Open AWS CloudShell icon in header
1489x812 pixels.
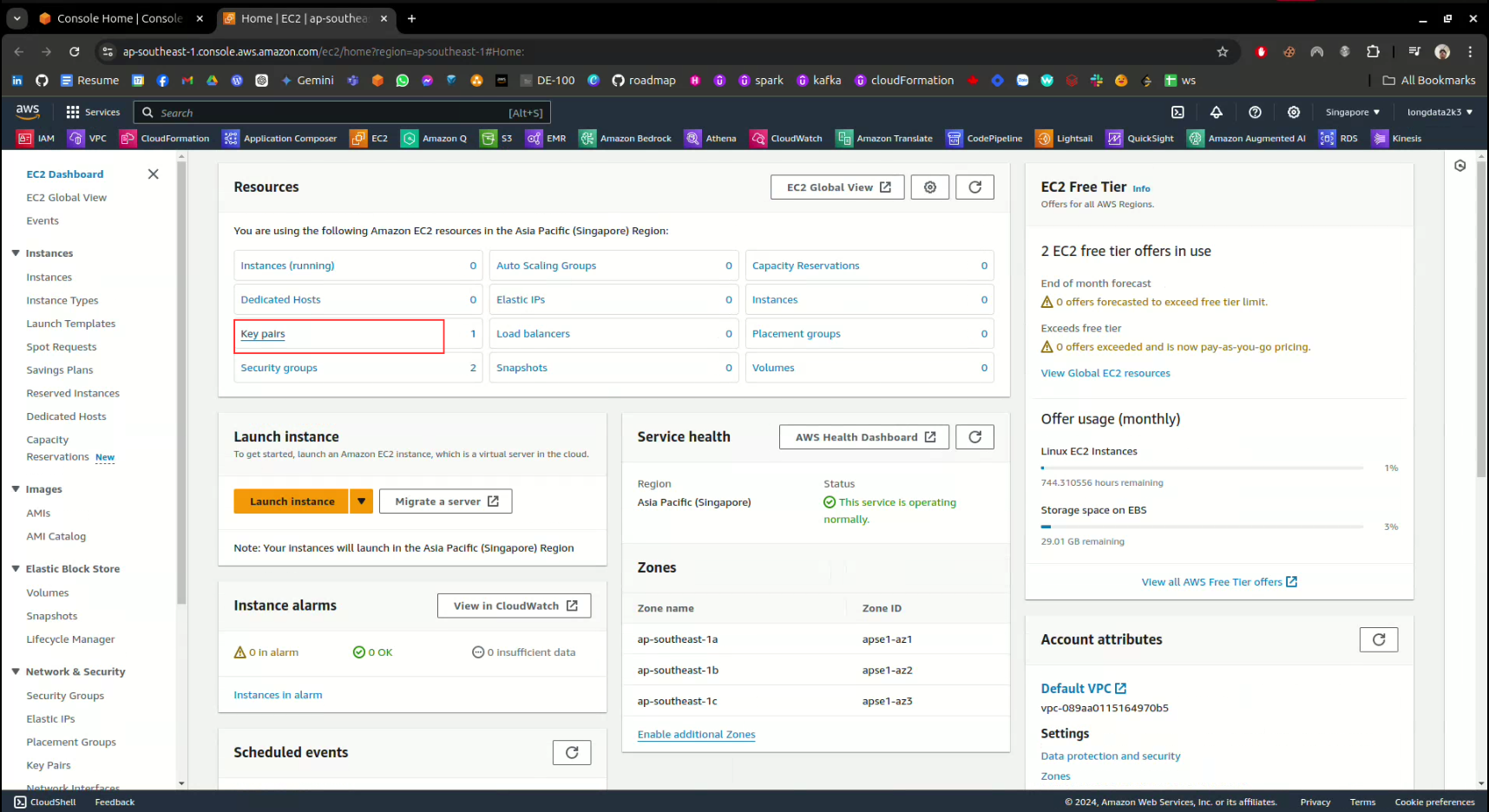coord(1177,112)
